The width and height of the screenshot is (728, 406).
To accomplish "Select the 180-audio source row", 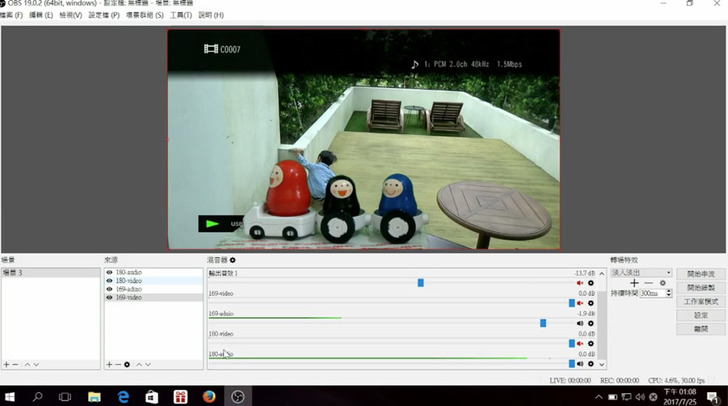I will click(154, 273).
